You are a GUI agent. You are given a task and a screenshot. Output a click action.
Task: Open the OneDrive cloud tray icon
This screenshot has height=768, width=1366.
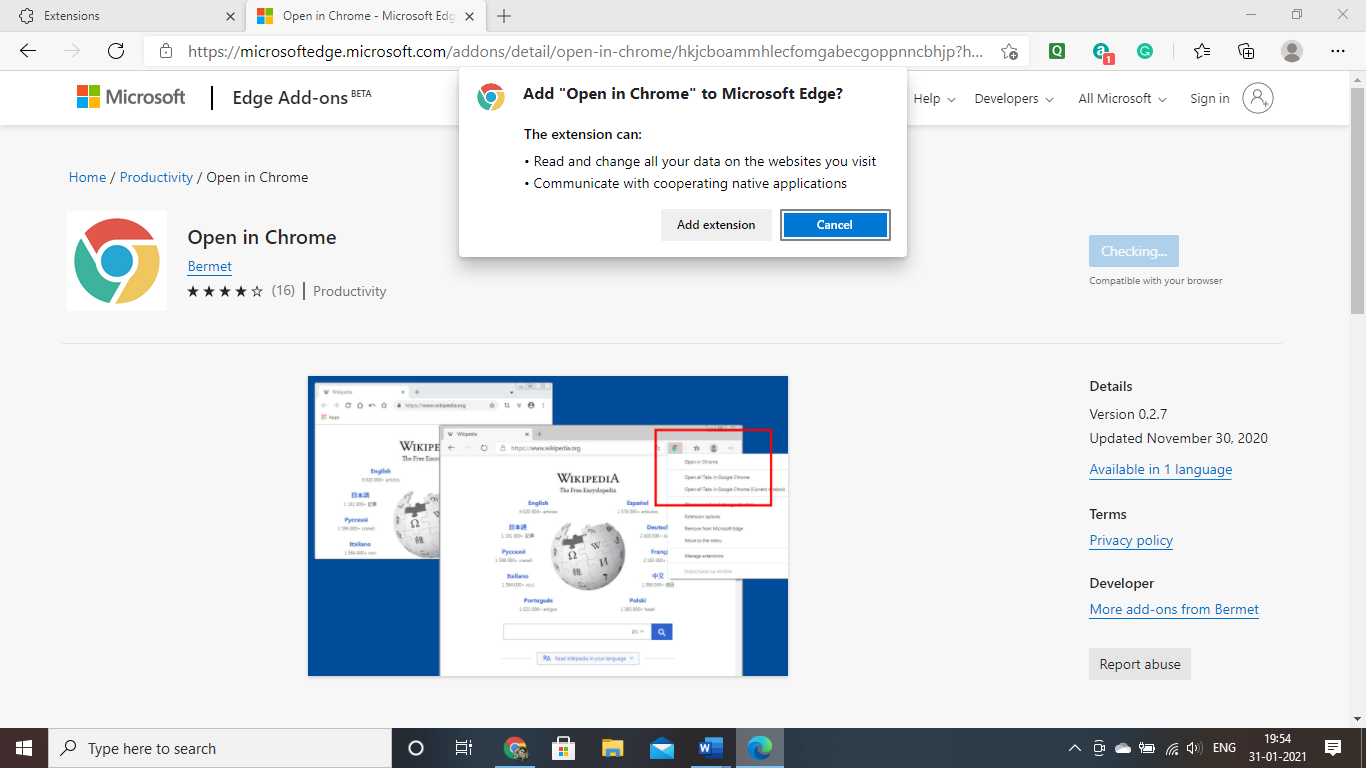(x=1122, y=748)
